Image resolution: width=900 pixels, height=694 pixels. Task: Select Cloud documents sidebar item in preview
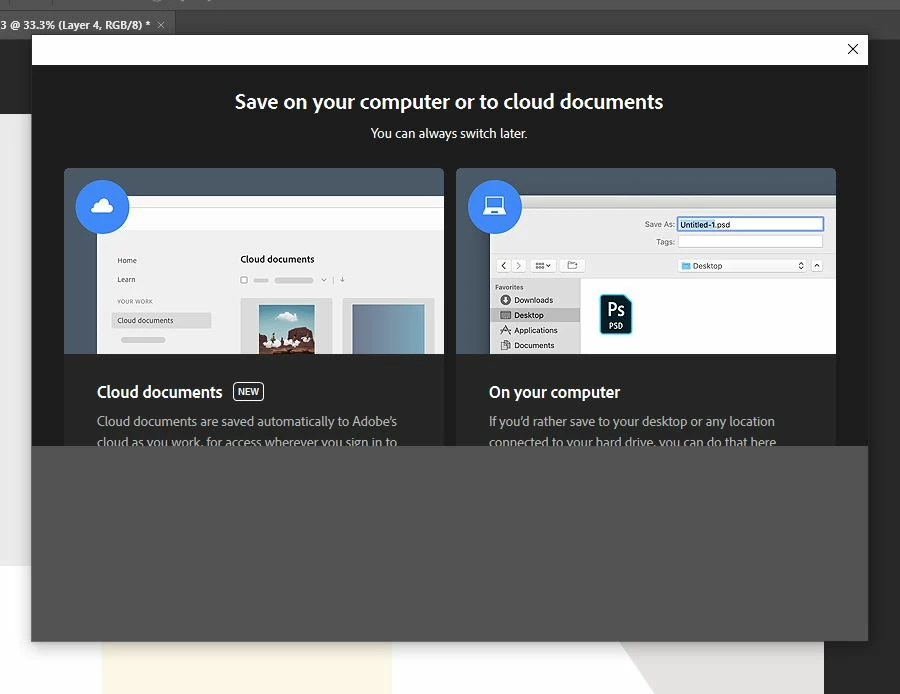161,320
